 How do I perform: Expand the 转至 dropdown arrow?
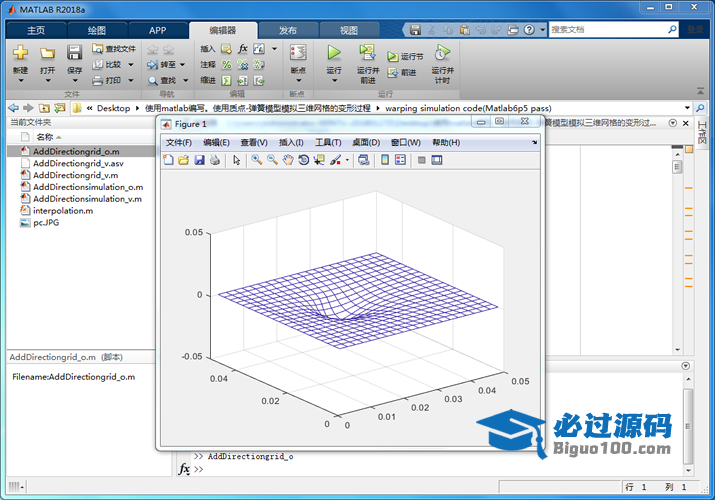pos(182,65)
